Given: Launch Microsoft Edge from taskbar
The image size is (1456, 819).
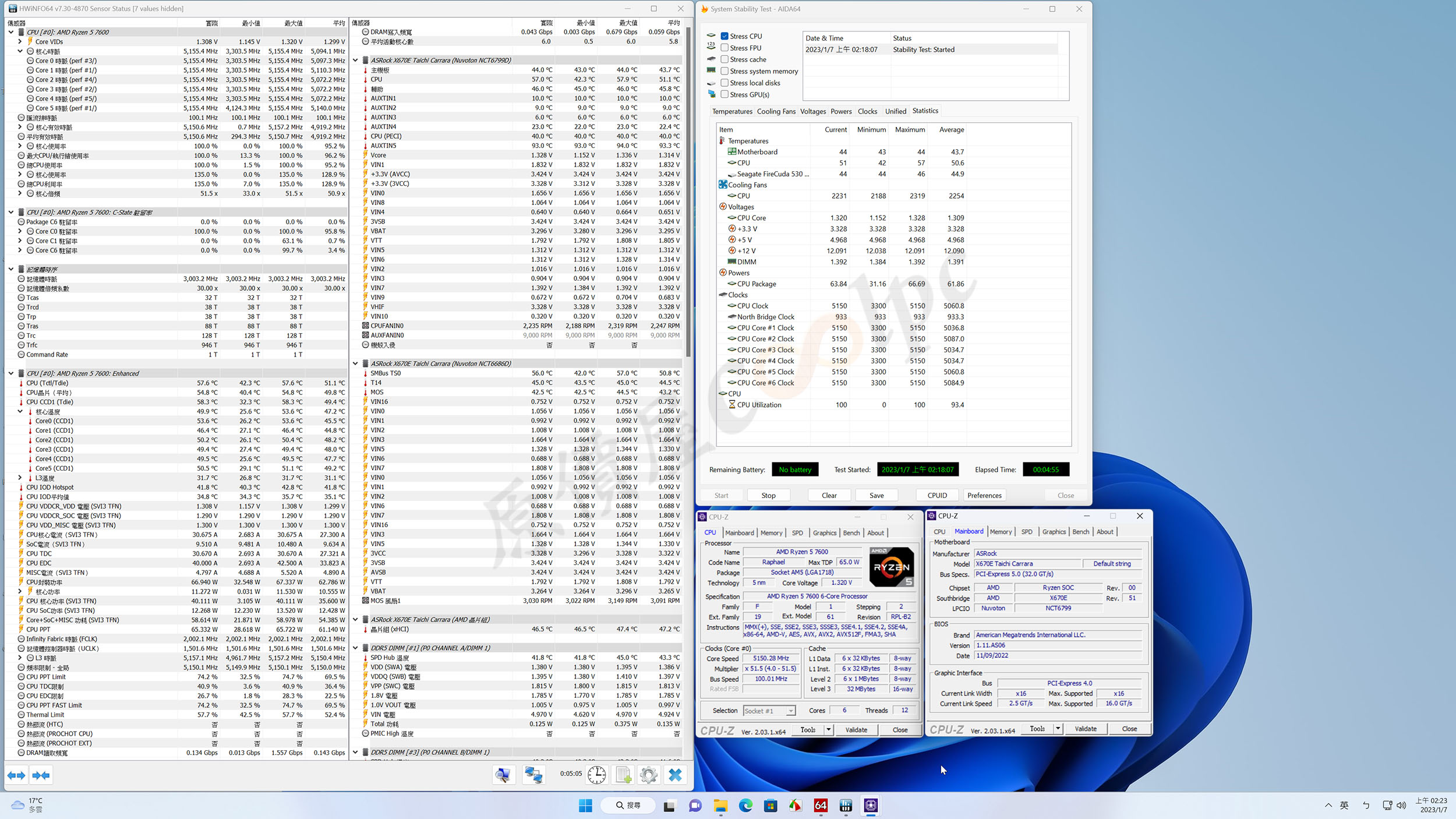Looking at the screenshot, I should tap(745, 806).
